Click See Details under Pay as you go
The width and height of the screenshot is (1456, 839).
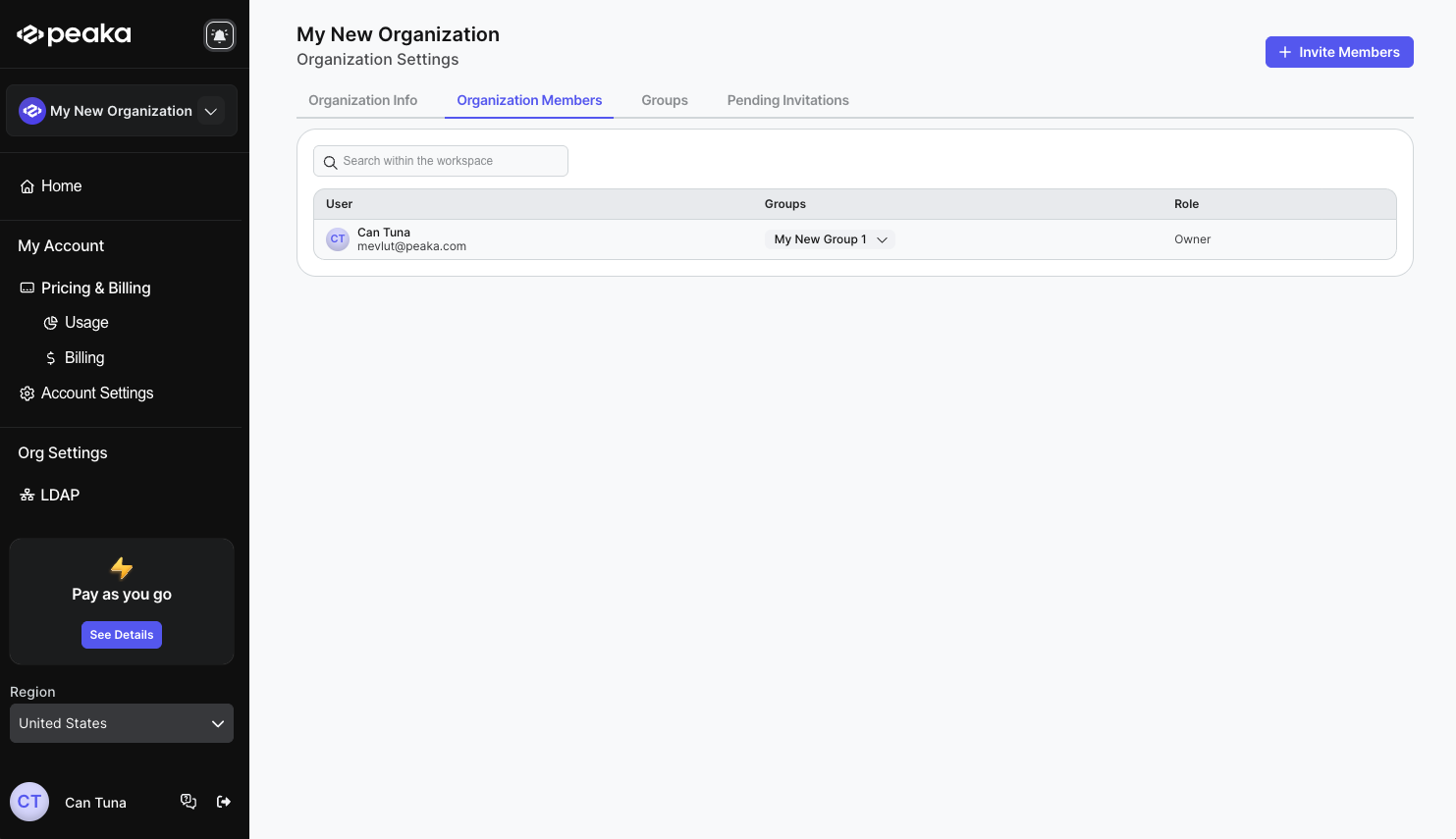click(121, 634)
